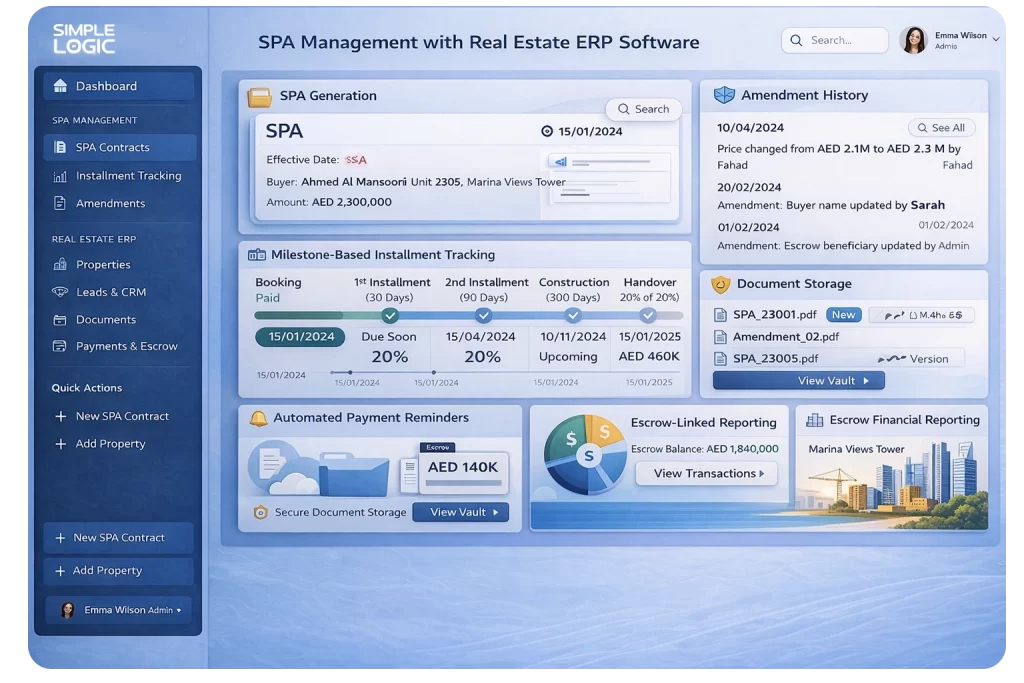
Task: Click the Leads & CRM handshake icon
Action: 59,292
